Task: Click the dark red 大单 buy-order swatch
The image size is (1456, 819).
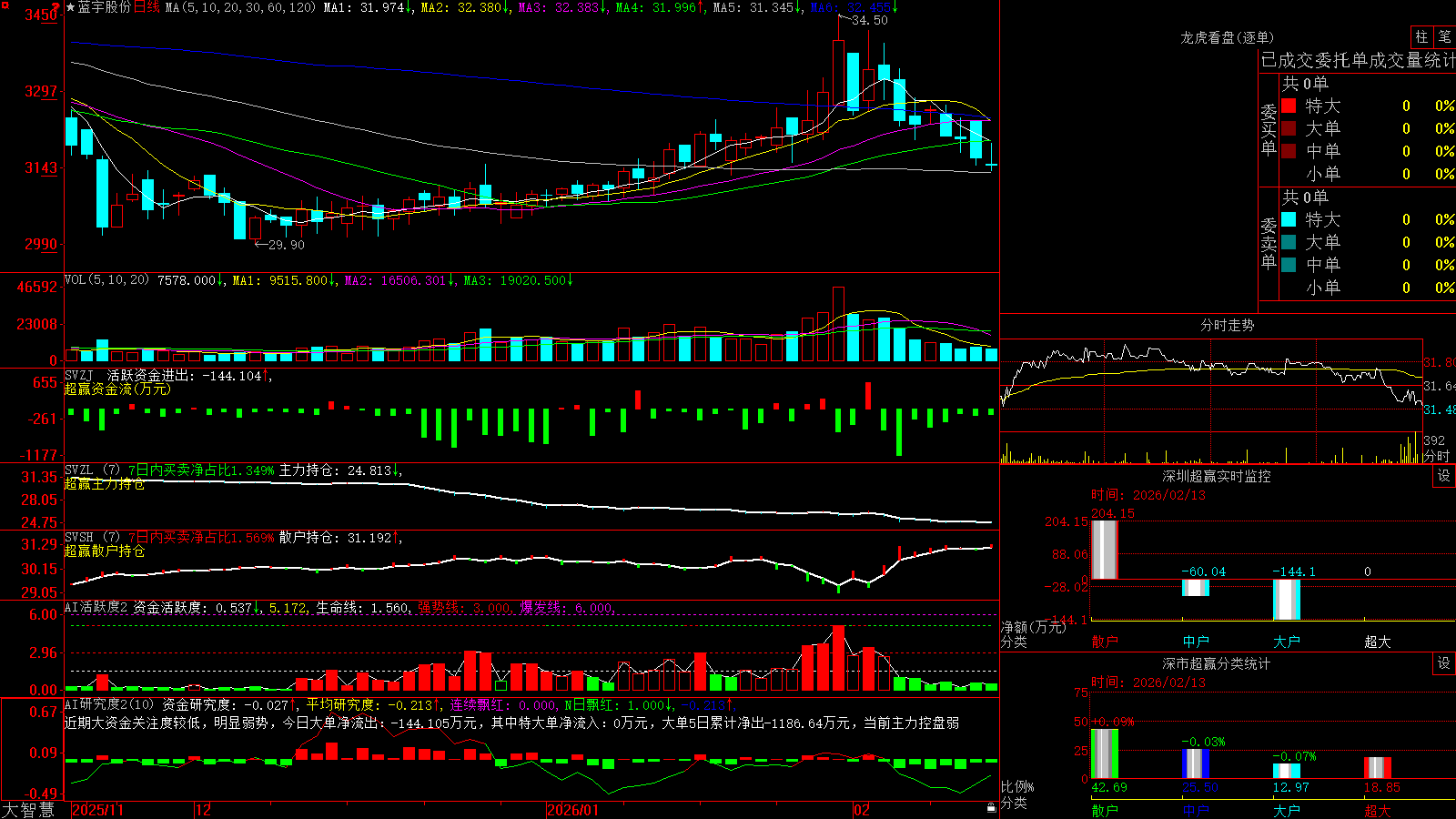Action: tap(1289, 128)
